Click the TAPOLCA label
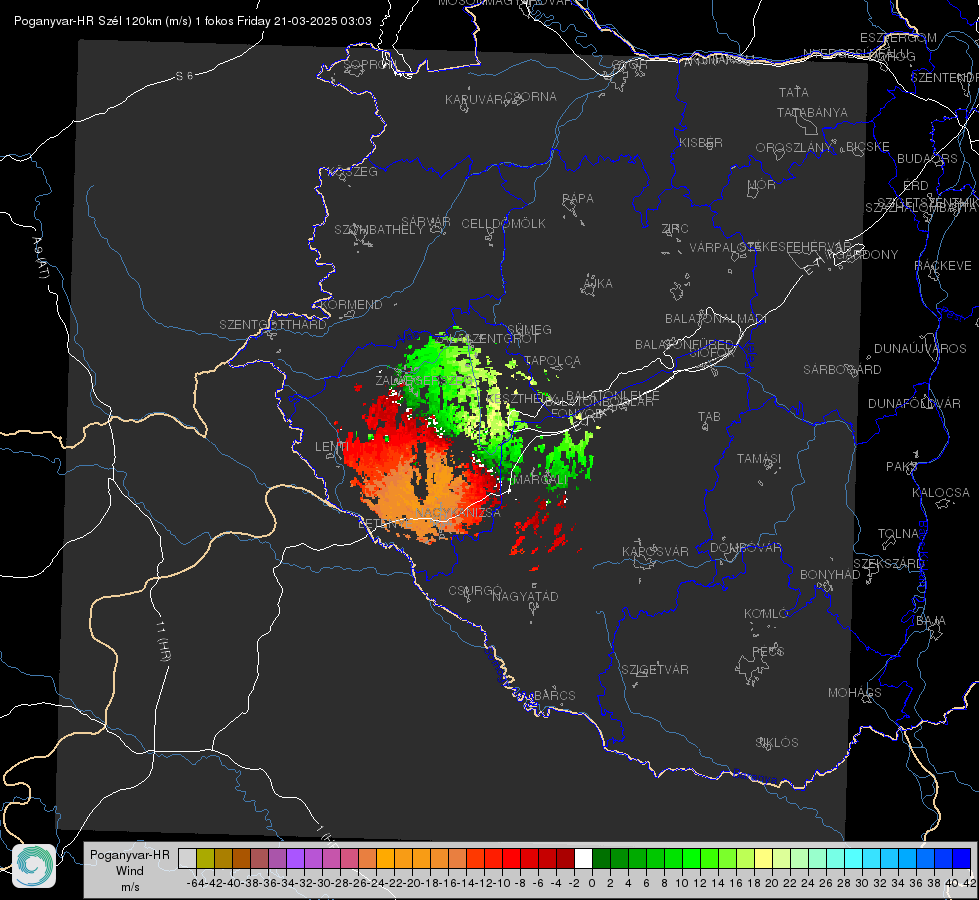979x900 pixels. pos(553,360)
